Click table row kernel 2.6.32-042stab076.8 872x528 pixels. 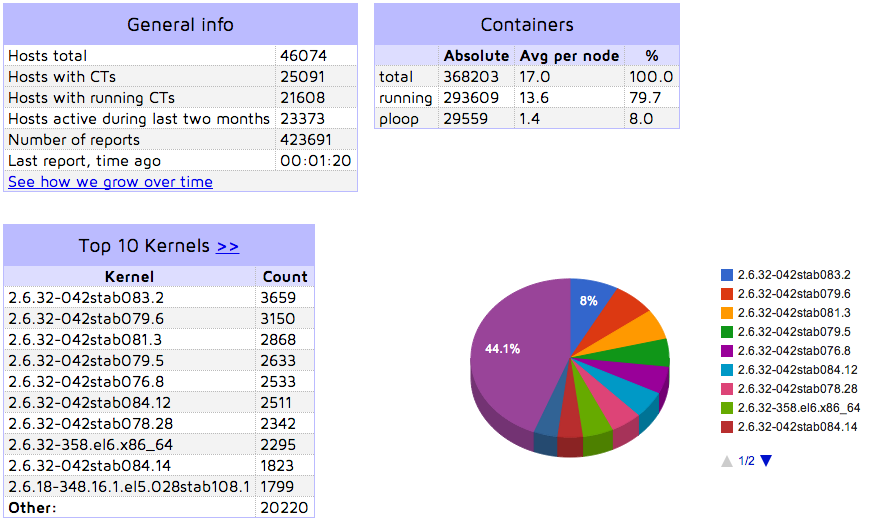(159, 382)
